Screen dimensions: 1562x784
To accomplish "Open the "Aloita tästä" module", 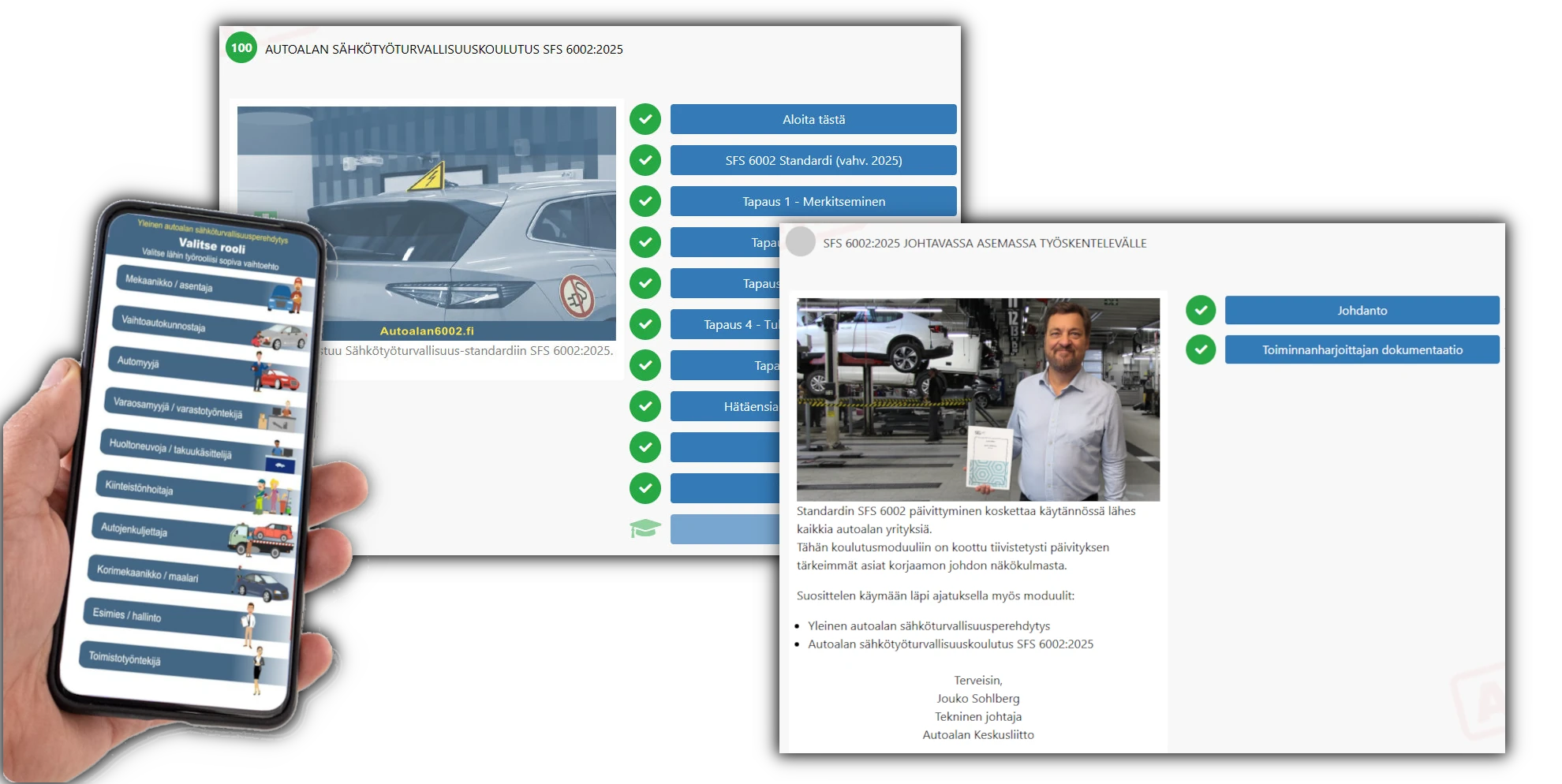I will (x=813, y=119).
